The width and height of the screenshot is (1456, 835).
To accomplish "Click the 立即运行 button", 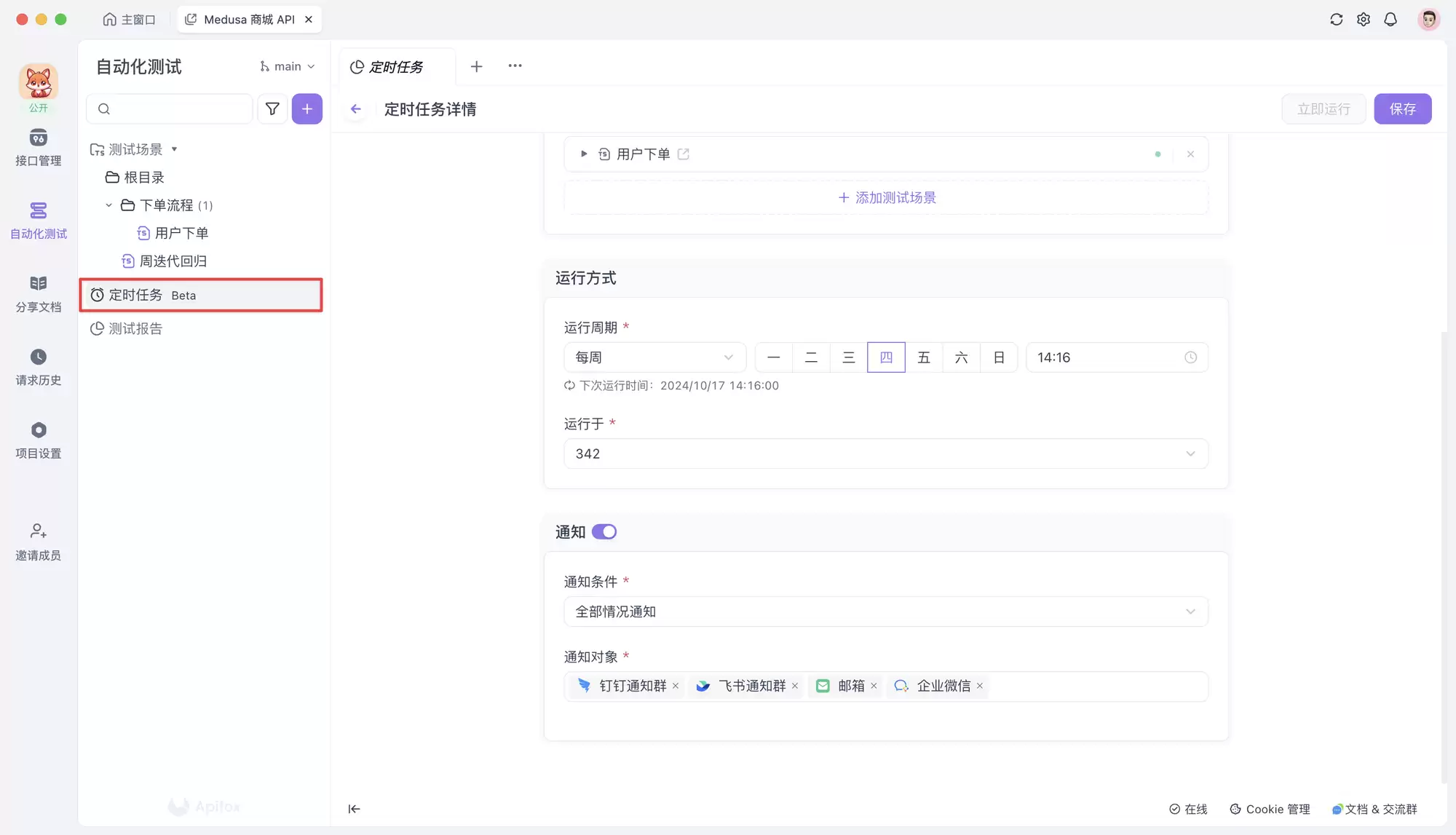I will pos(1324,109).
